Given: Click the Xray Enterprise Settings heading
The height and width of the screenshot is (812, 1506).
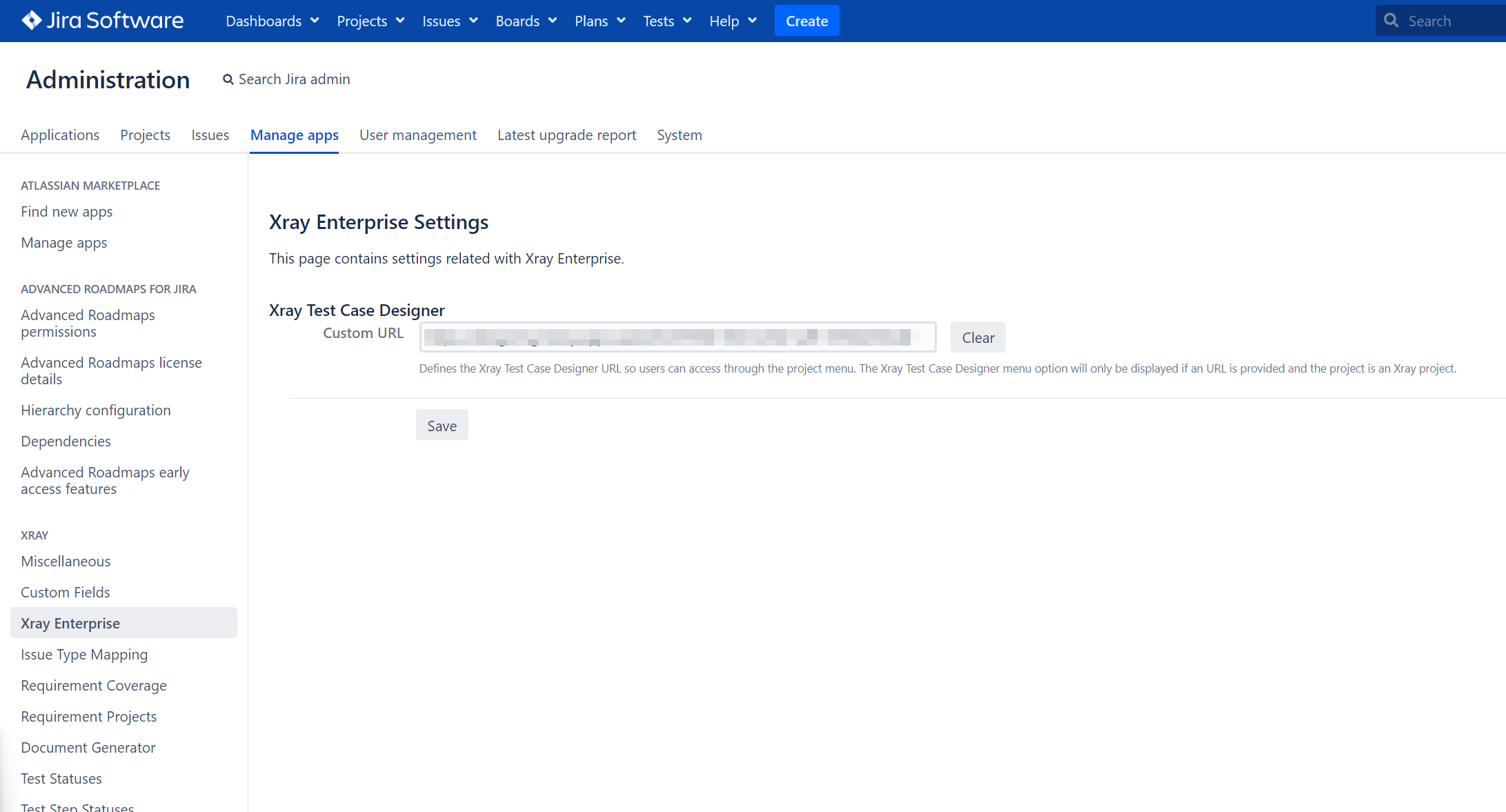Looking at the screenshot, I should tap(378, 222).
